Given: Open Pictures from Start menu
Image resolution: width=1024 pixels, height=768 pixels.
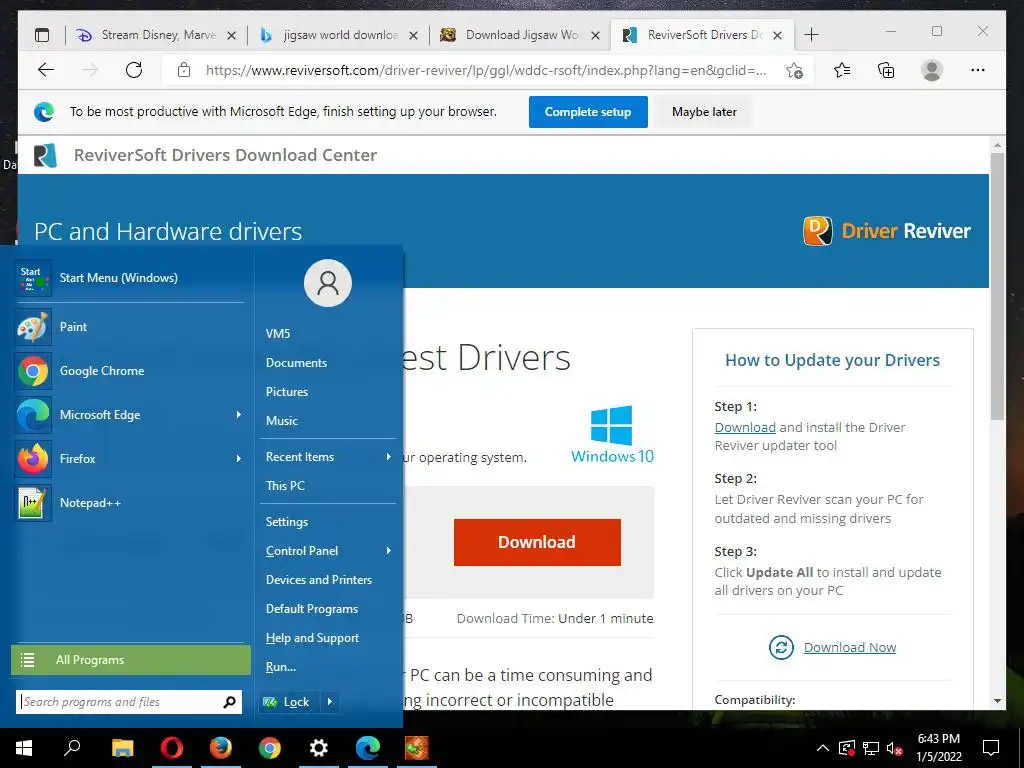Looking at the screenshot, I should (287, 392).
